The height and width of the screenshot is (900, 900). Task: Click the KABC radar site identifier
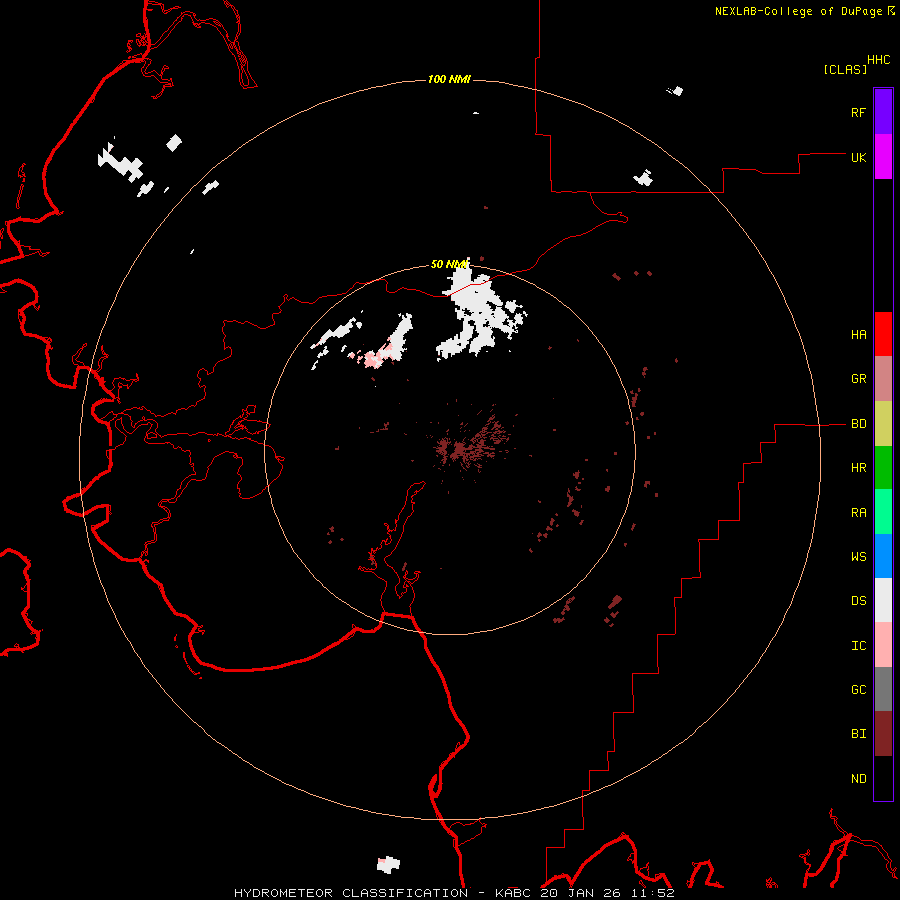click(x=513, y=893)
